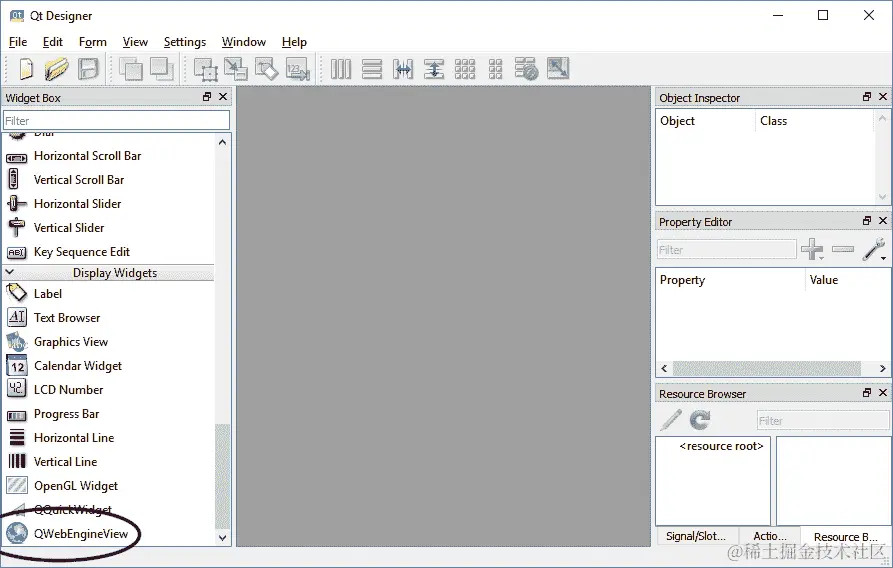
Task: Float the Widget Box panel
Action: coord(207,97)
